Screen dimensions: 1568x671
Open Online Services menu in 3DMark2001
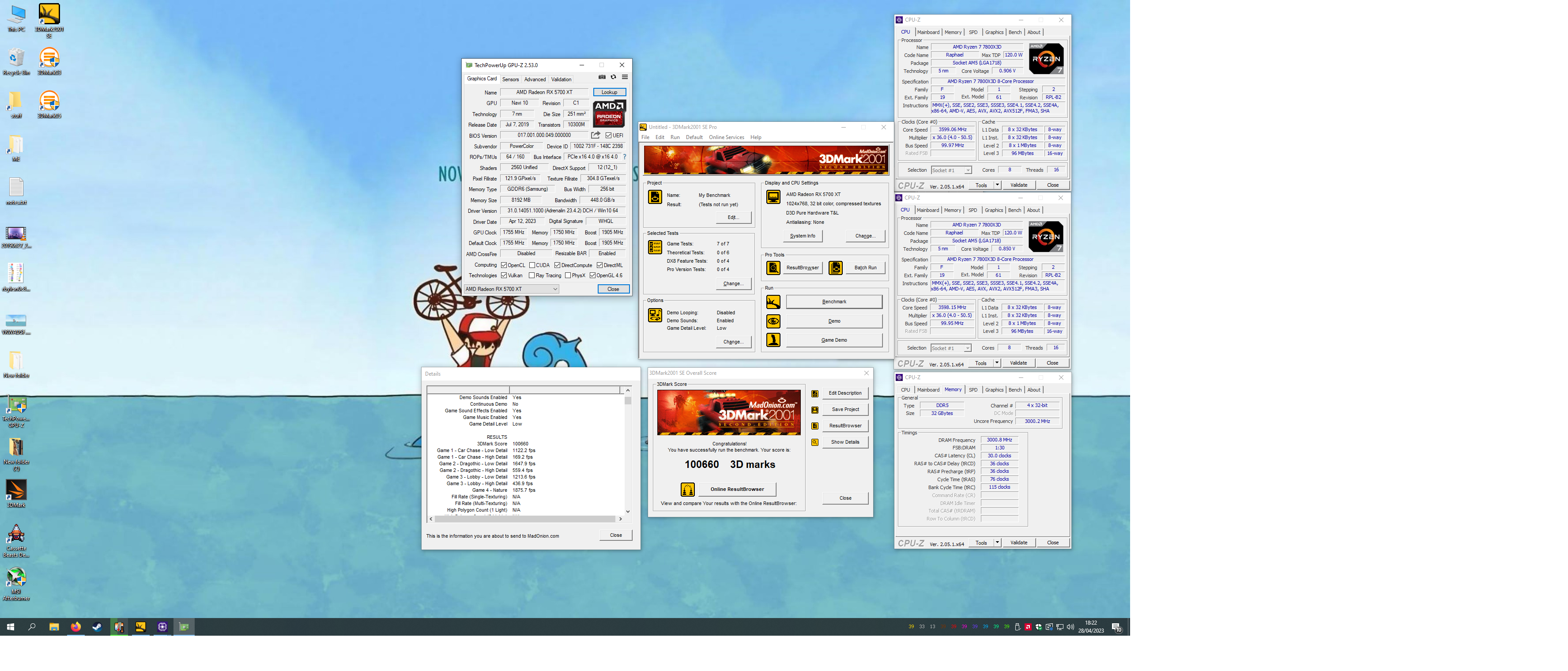coord(726,138)
